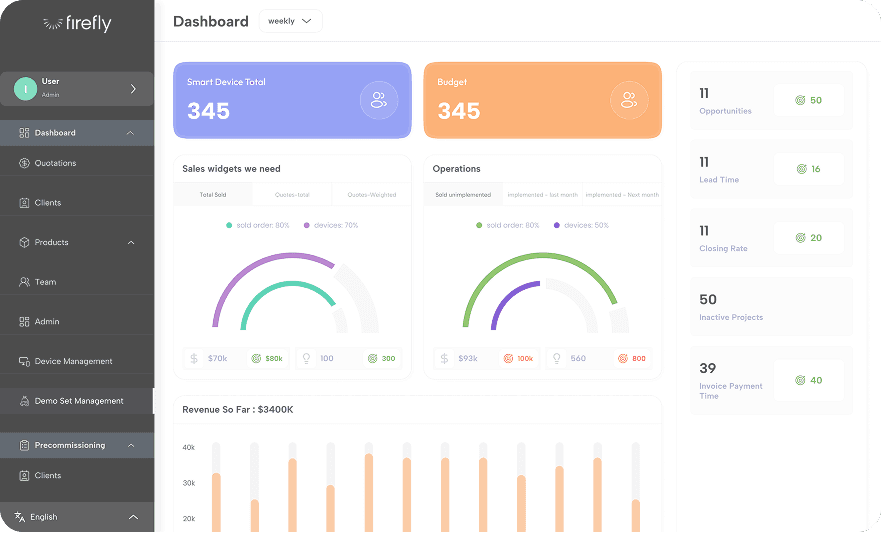
Task: Click the users icon on Budget card
Action: point(629,100)
